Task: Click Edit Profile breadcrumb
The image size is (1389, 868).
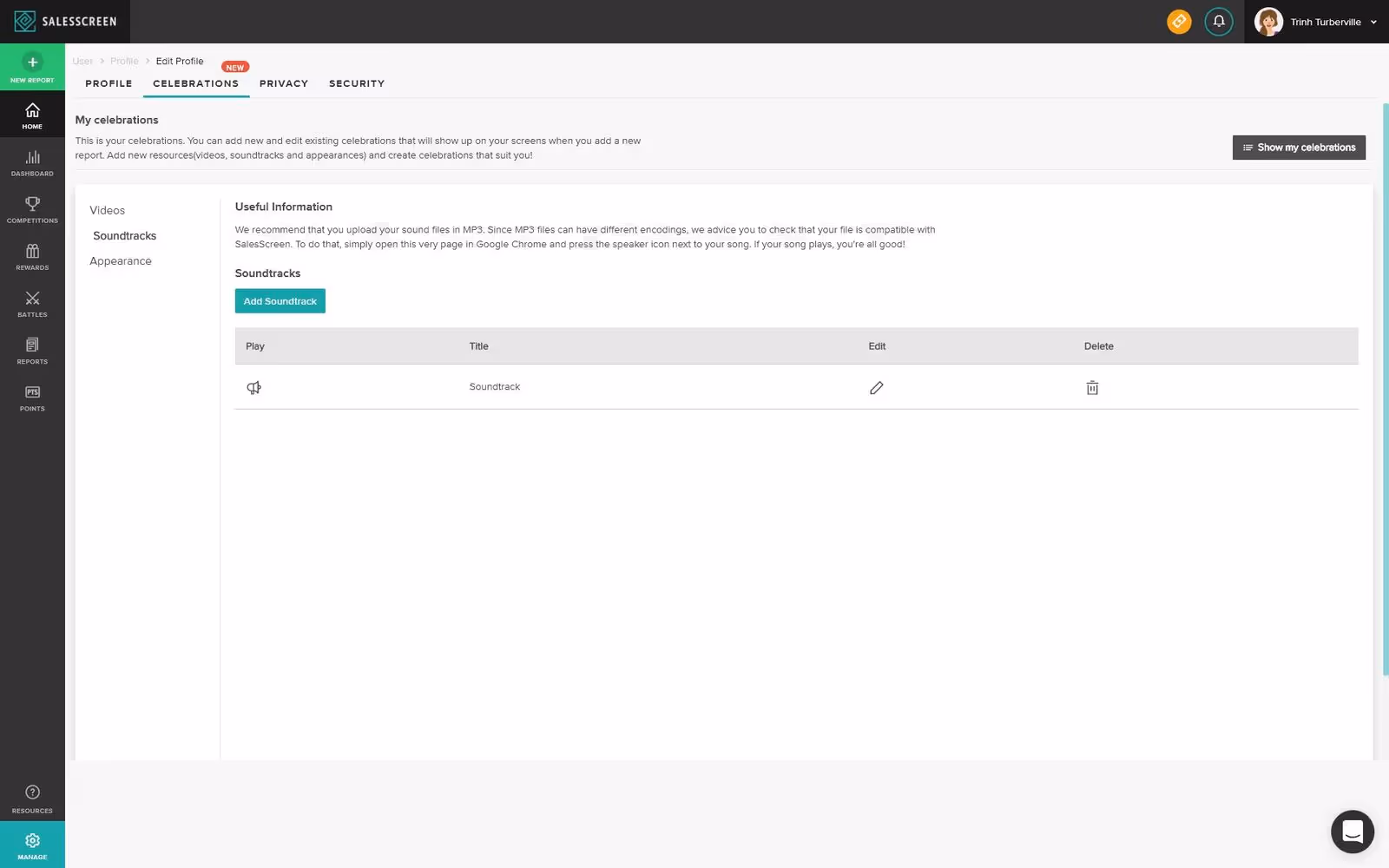Action: click(x=180, y=61)
